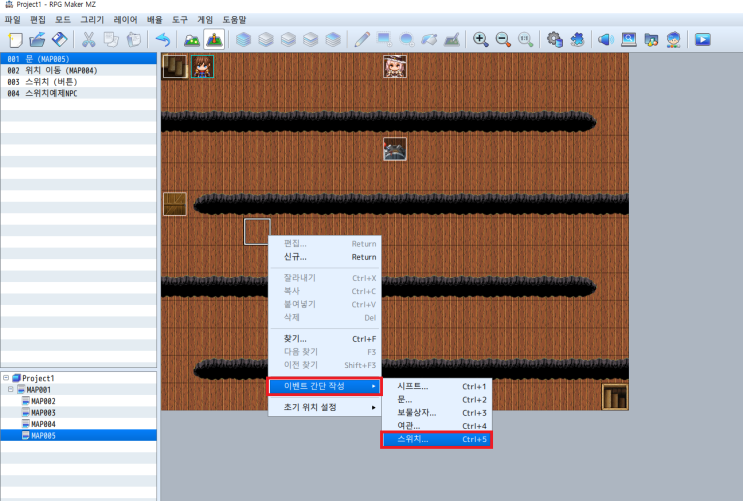Open the 도구 menu
Viewport: 743px width, 501px height.
click(x=180, y=19)
